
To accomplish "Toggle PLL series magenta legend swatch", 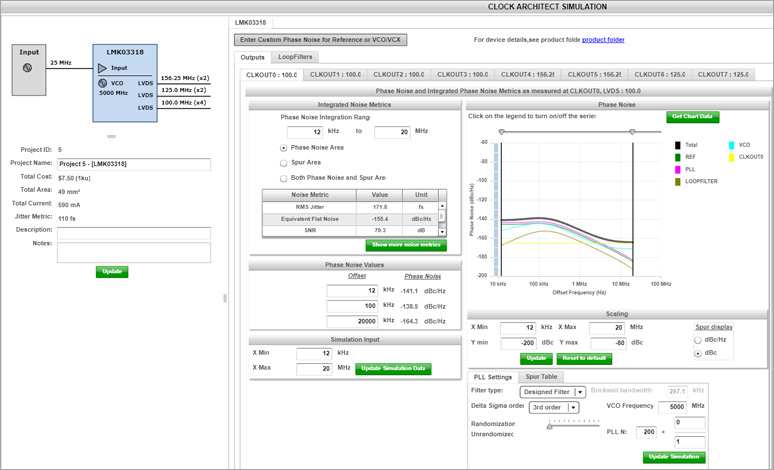I will [678, 169].
